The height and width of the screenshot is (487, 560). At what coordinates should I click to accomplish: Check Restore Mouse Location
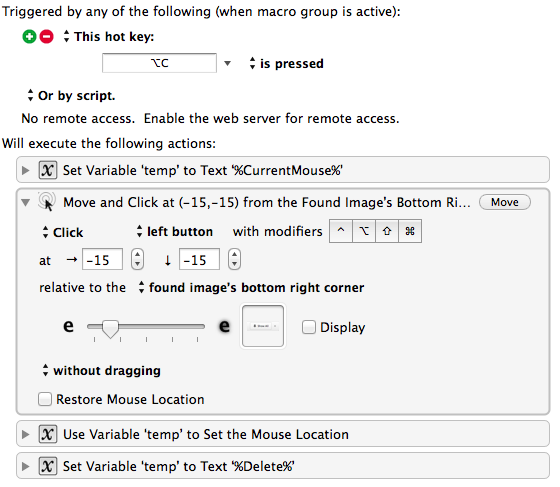point(45,399)
